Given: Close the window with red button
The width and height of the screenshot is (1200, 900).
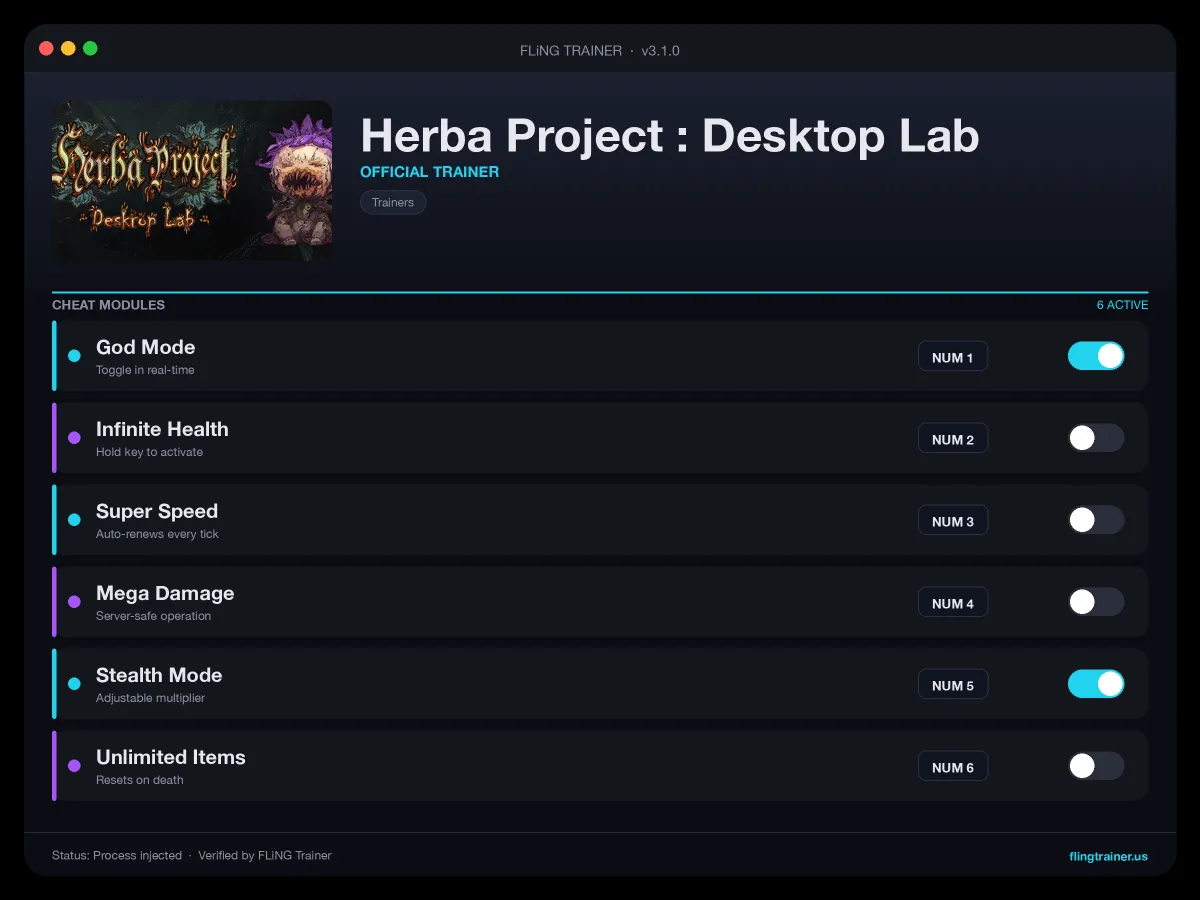Looking at the screenshot, I should coord(46,48).
